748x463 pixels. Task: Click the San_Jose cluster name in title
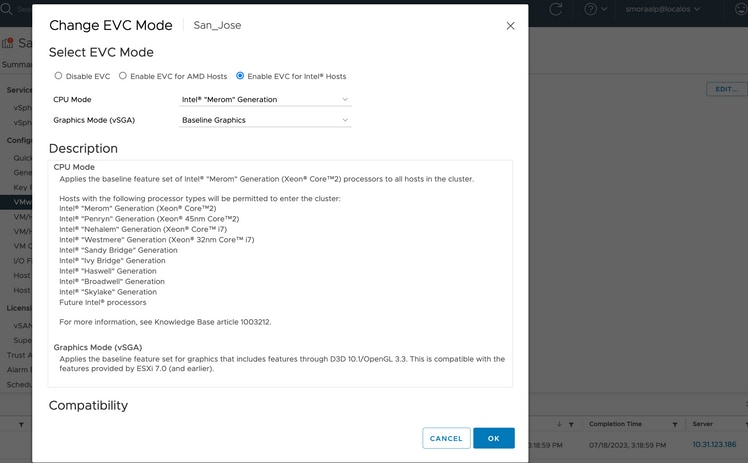click(x=217, y=25)
